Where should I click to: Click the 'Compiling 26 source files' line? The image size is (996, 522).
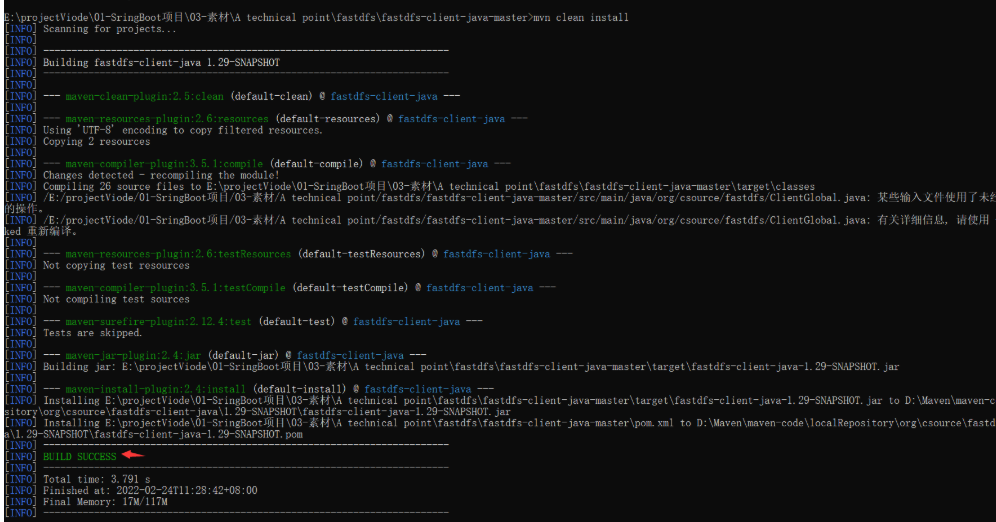click(x=429, y=187)
